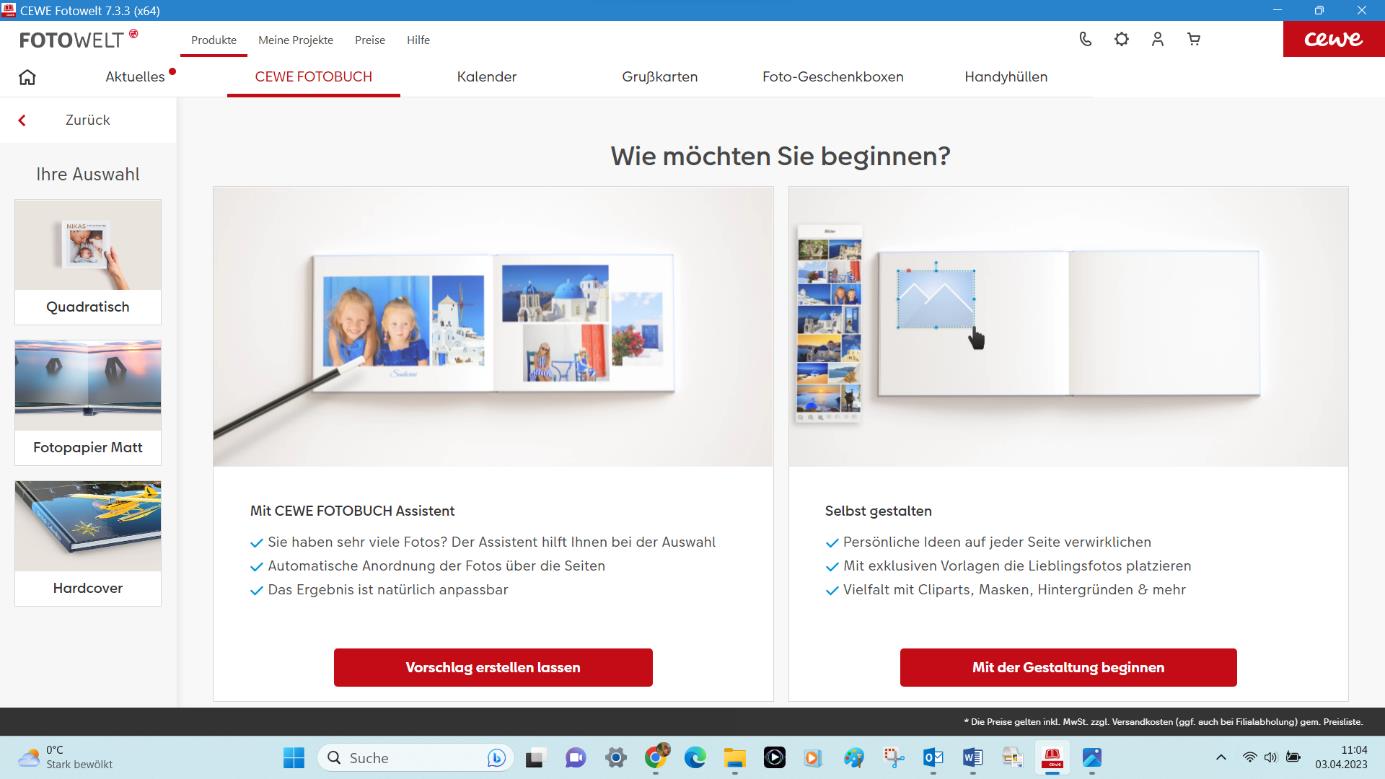Open Microsoft Word from the taskbar

point(973,758)
